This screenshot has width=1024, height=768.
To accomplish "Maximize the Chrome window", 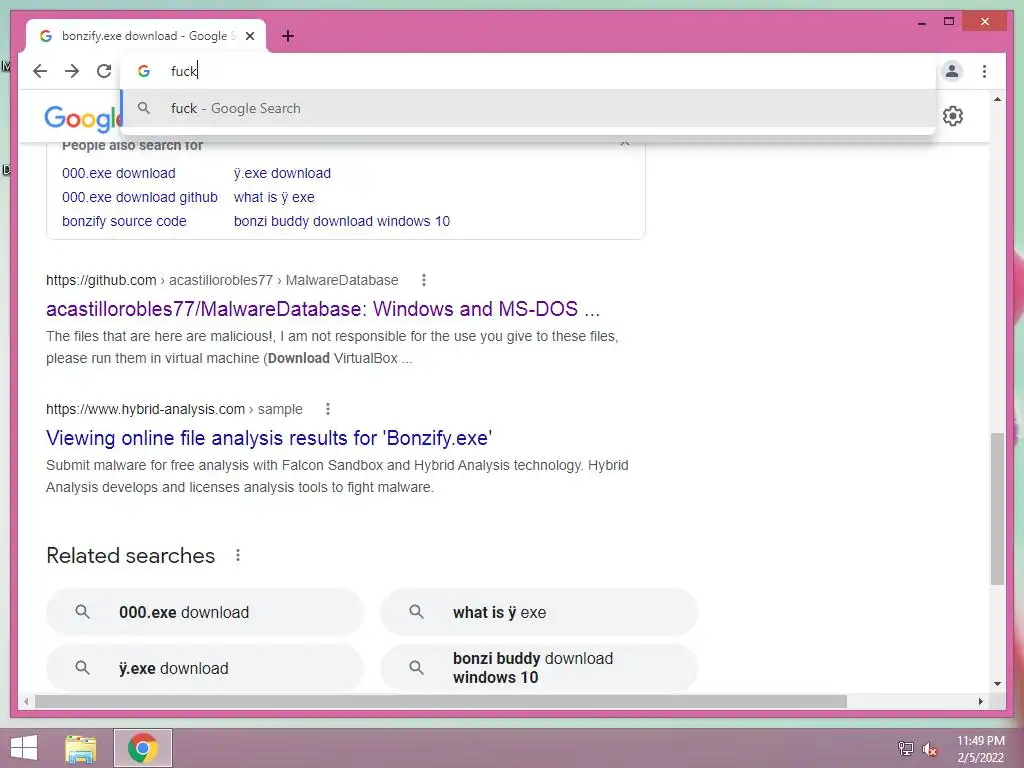I will pyautogui.click(x=949, y=22).
